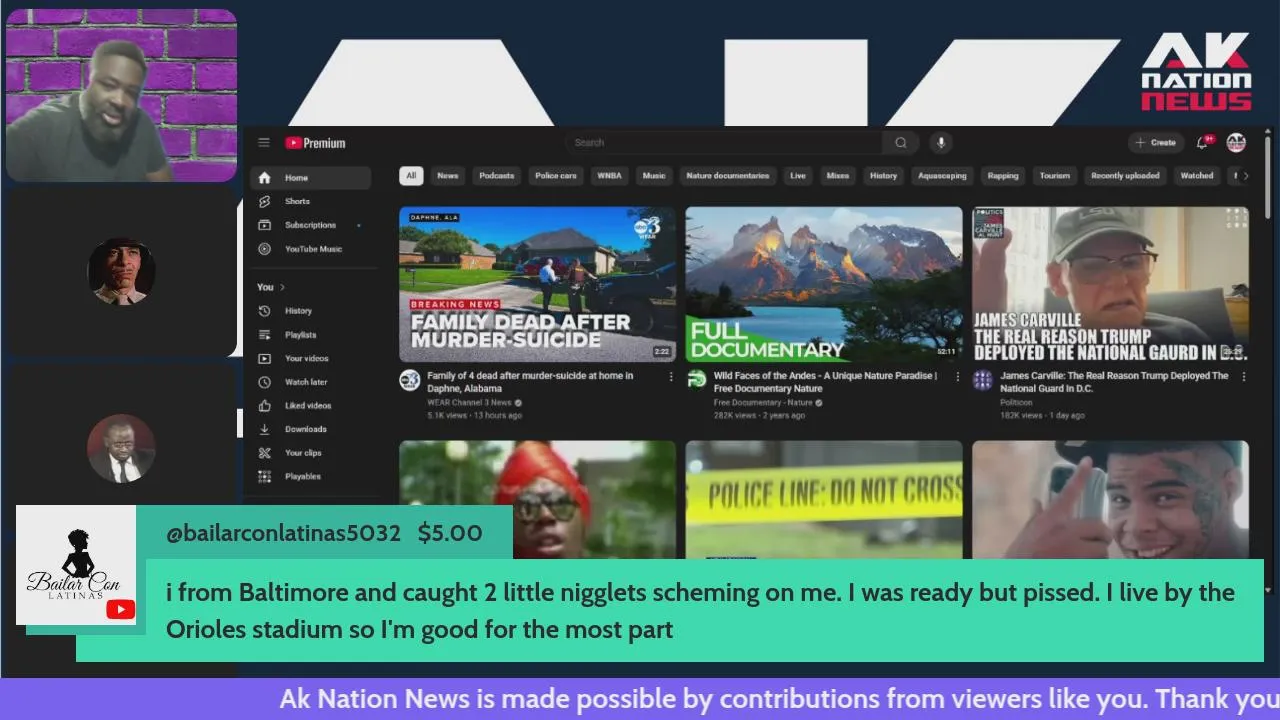Screen dimensions: 1280x720
Task: Open options menu for Daphne murder-suicide video
Action: coord(671,377)
